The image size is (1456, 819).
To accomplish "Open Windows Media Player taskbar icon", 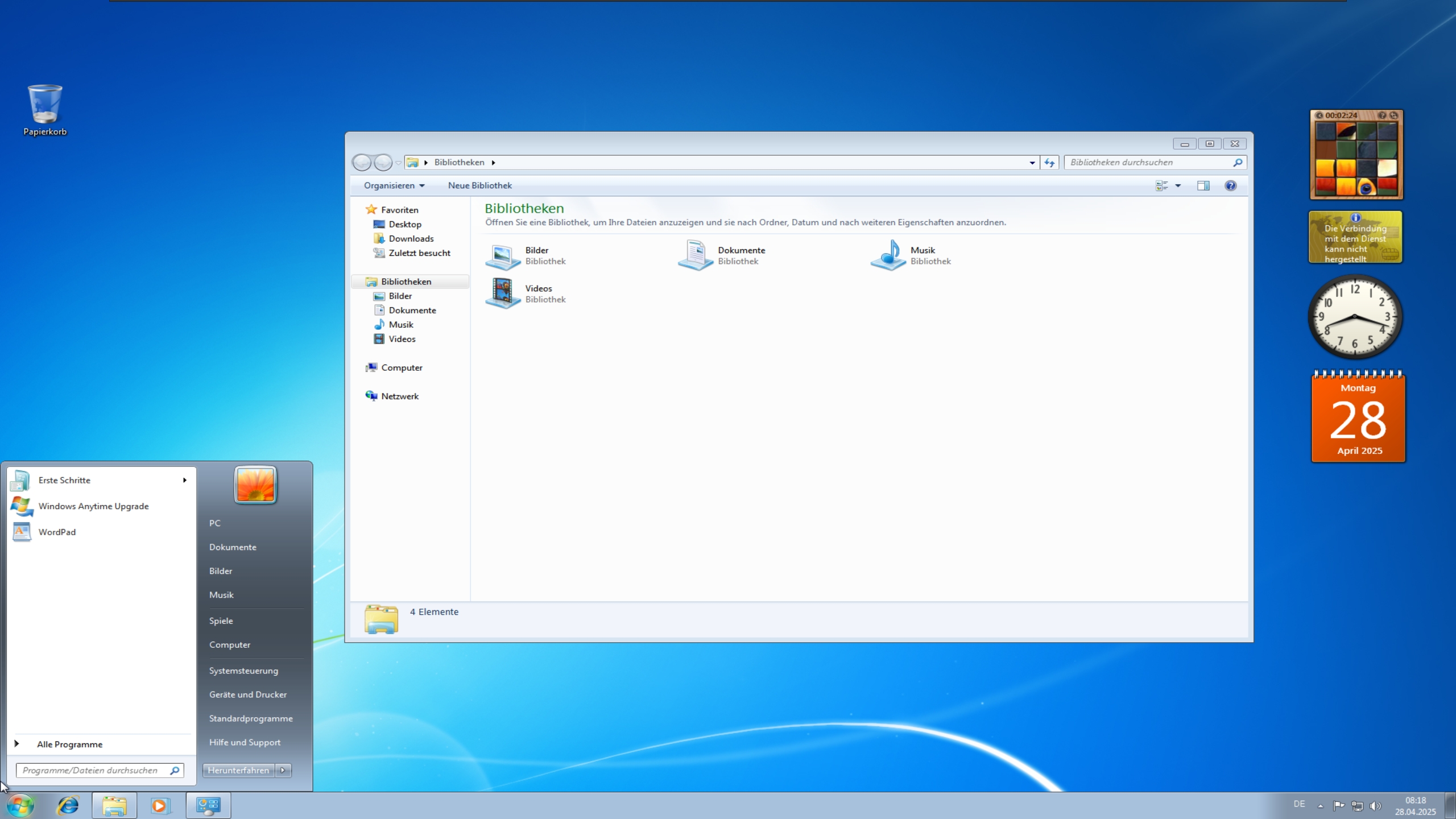I will (x=160, y=805).
